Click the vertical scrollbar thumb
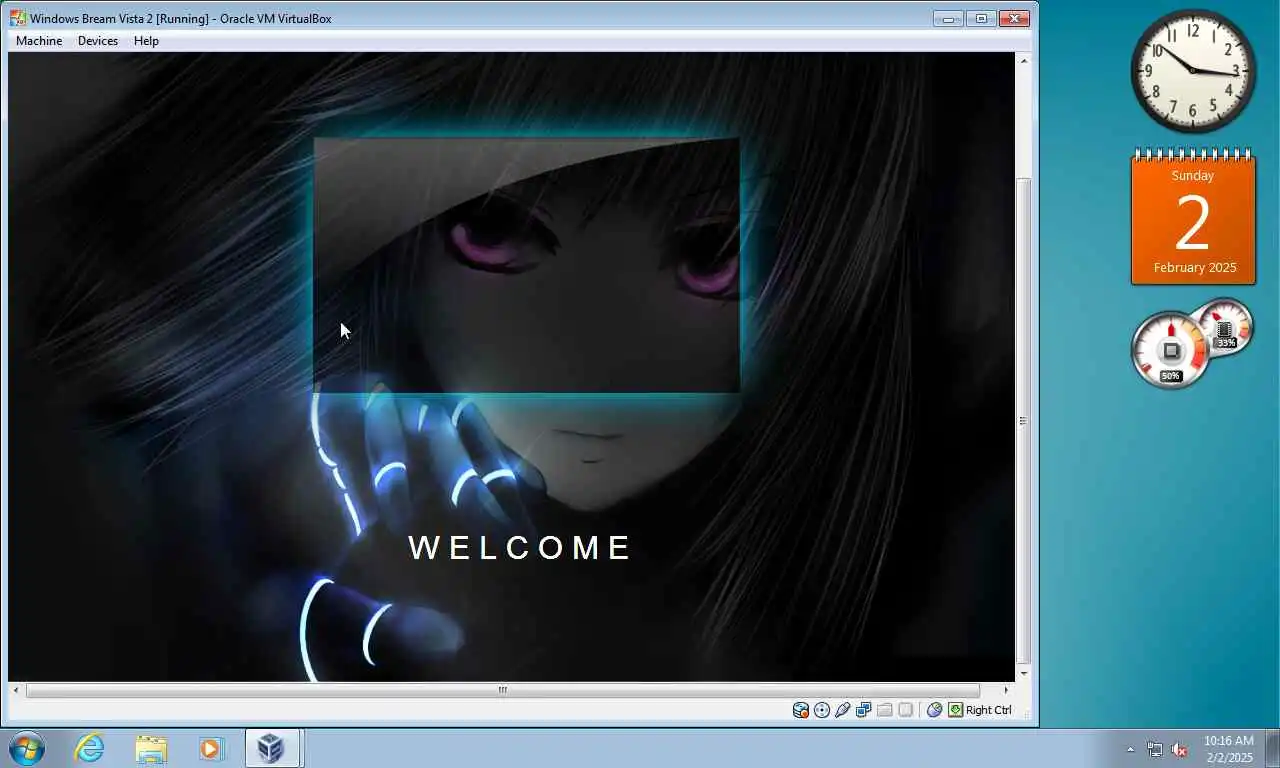The height and width of the screenshot is (768, 1280). coord(1023,421)
